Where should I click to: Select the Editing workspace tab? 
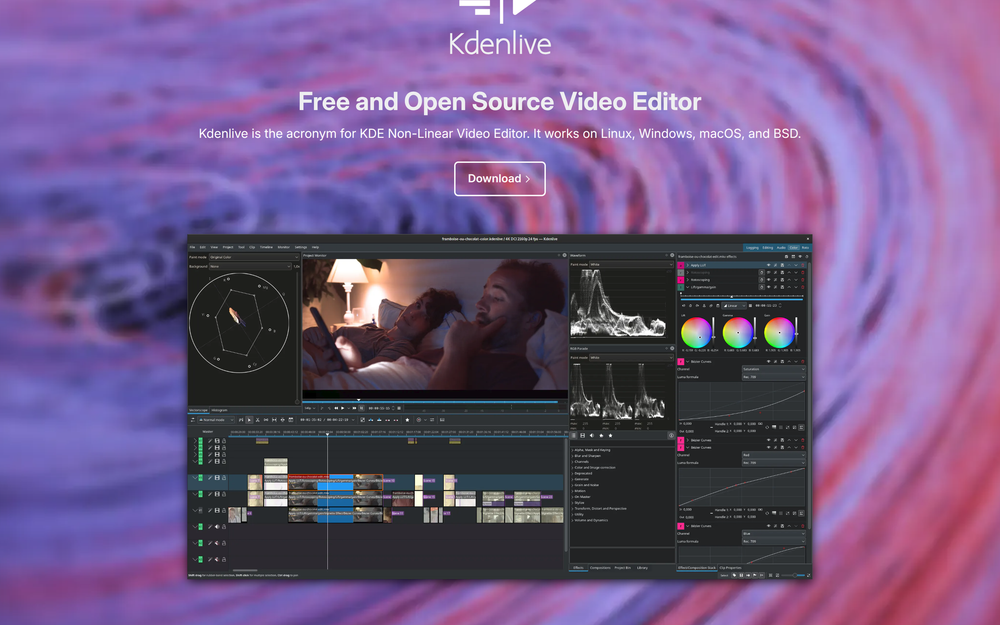point(768,247)
